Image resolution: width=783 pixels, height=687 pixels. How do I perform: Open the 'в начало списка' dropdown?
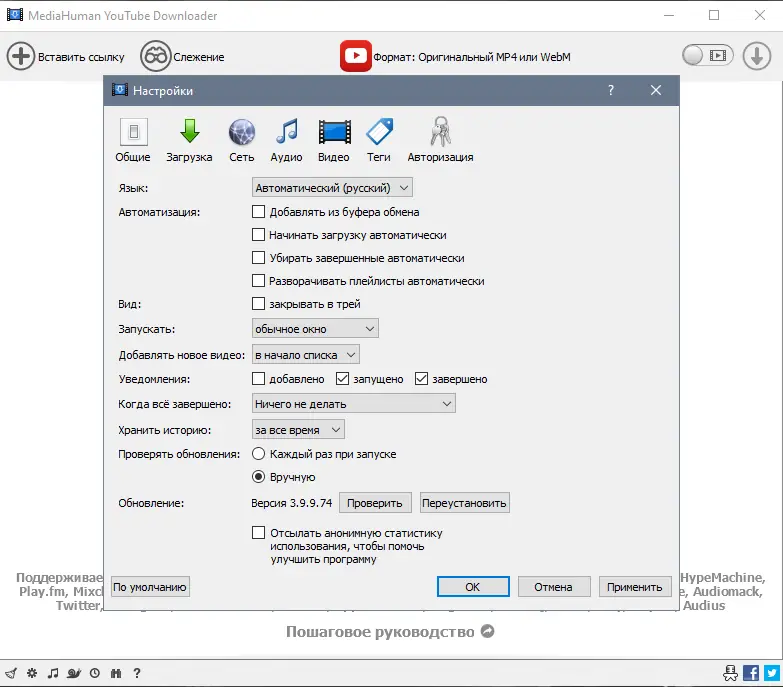306,354
